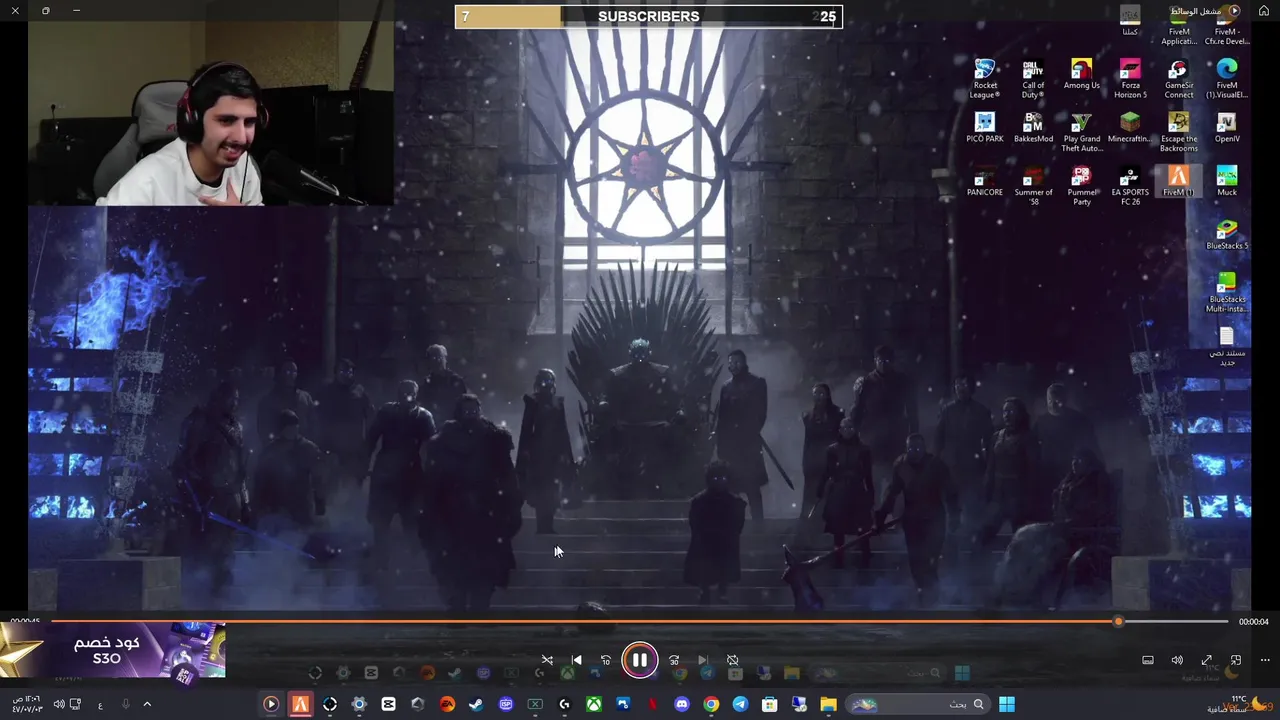Skip back 10 seconds

click(605, 660)
